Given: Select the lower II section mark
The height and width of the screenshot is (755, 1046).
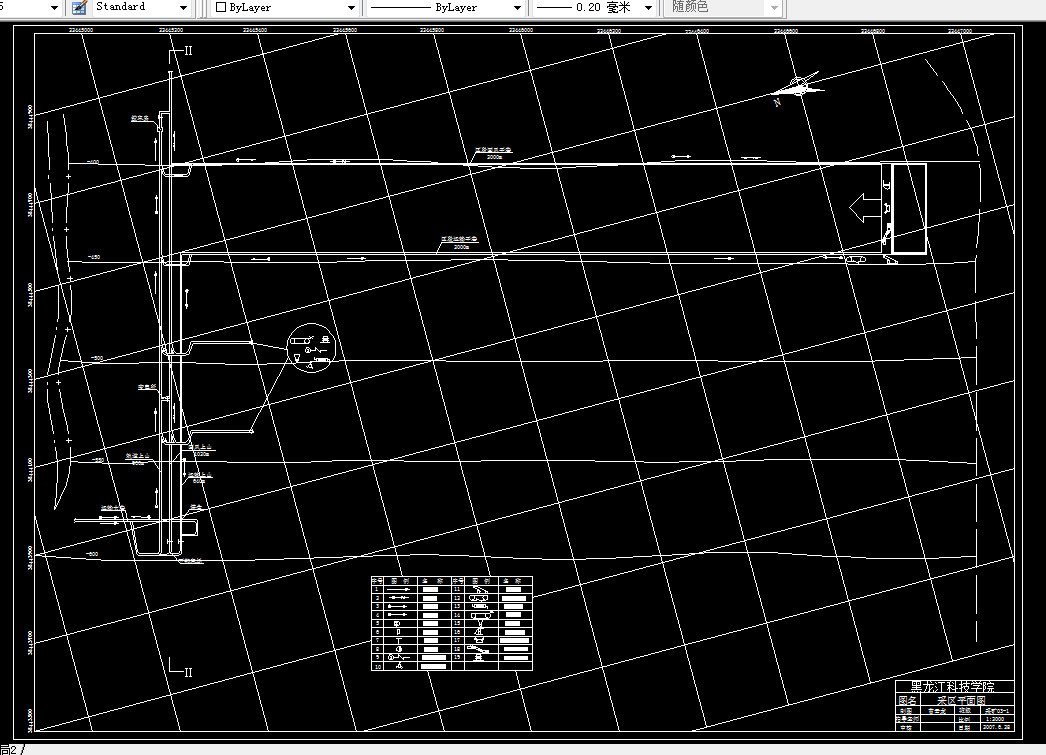Looking at the screenshot, I should (x=181, y=669).
